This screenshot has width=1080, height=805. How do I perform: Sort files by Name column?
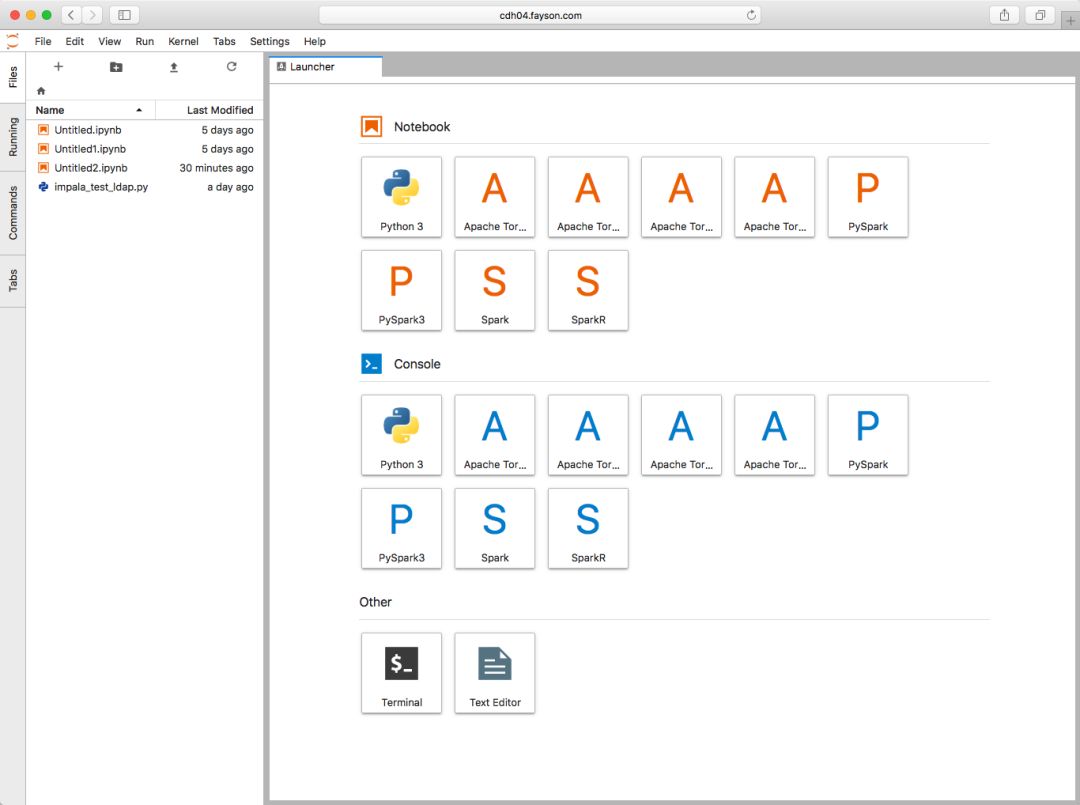[x=90, y=109]
